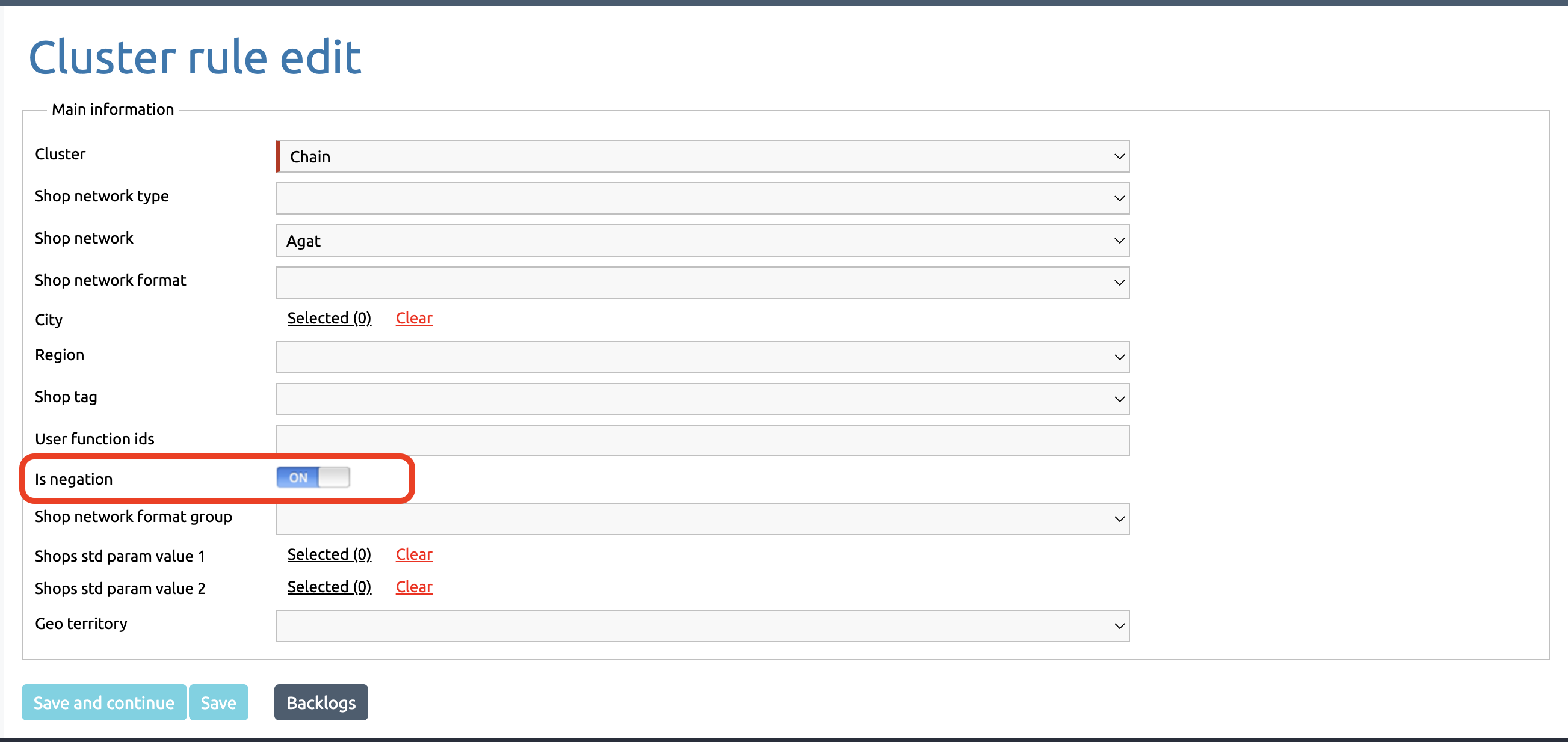The image size is (1568, 742).
Task: Click the chevron arrow of the Cluster dropdown
Action: [1119, 156]
